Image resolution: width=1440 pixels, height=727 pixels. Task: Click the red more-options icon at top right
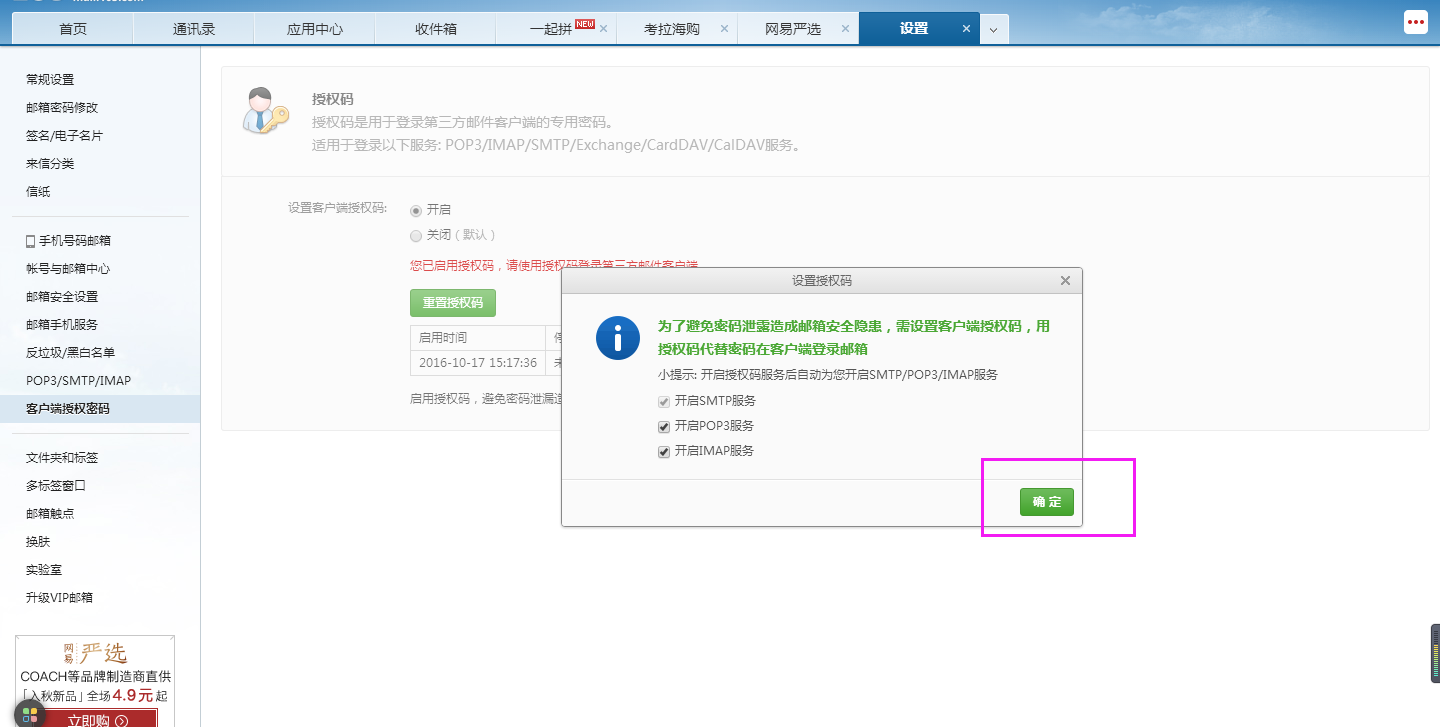pyautogui.click(x=1415, y=22)
